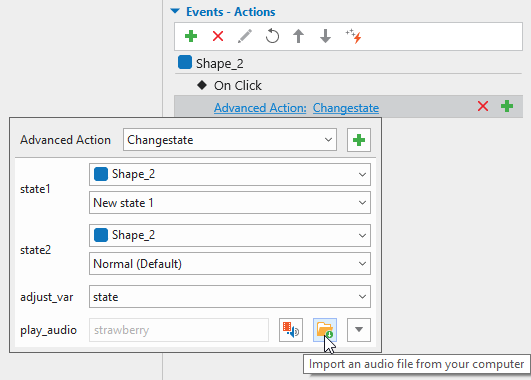Choose audio from project resources icon
Screen dimensions: 531x380
pos(291,330)
